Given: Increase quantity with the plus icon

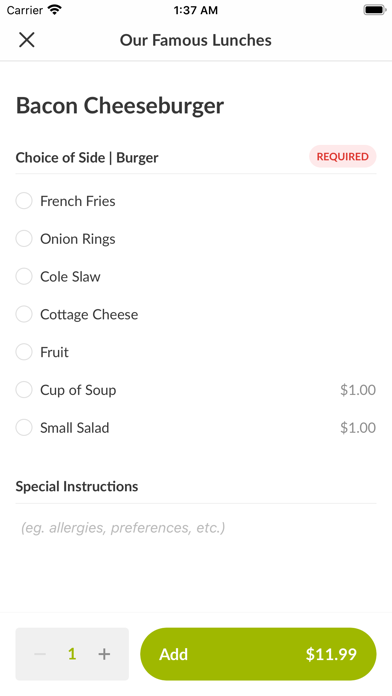Looking at the screenshot, I should coord(104,654).
